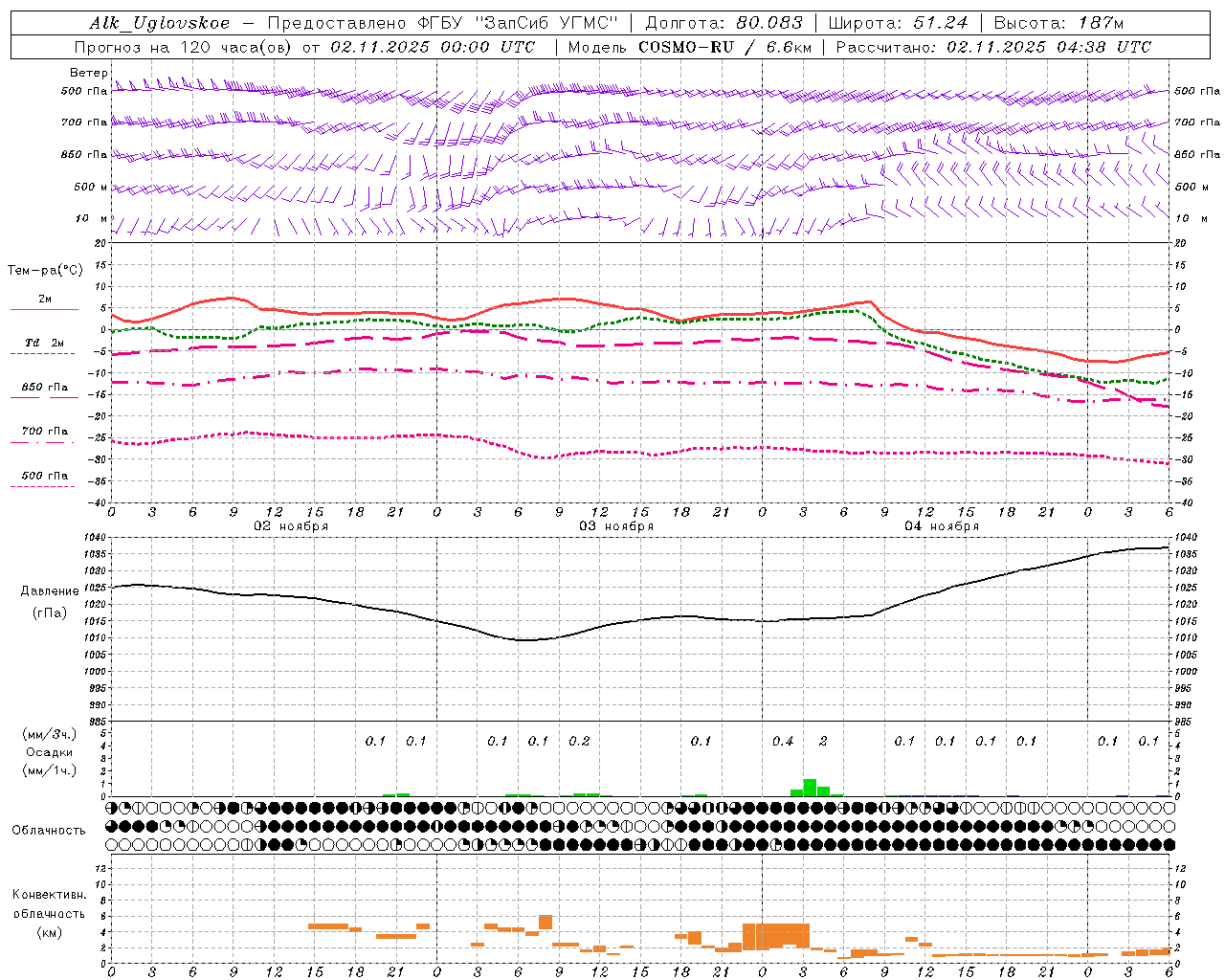The image size is (1225, 980).
Task: Click the (км) unit label of convective cloudiness
Action: [49, 932]
